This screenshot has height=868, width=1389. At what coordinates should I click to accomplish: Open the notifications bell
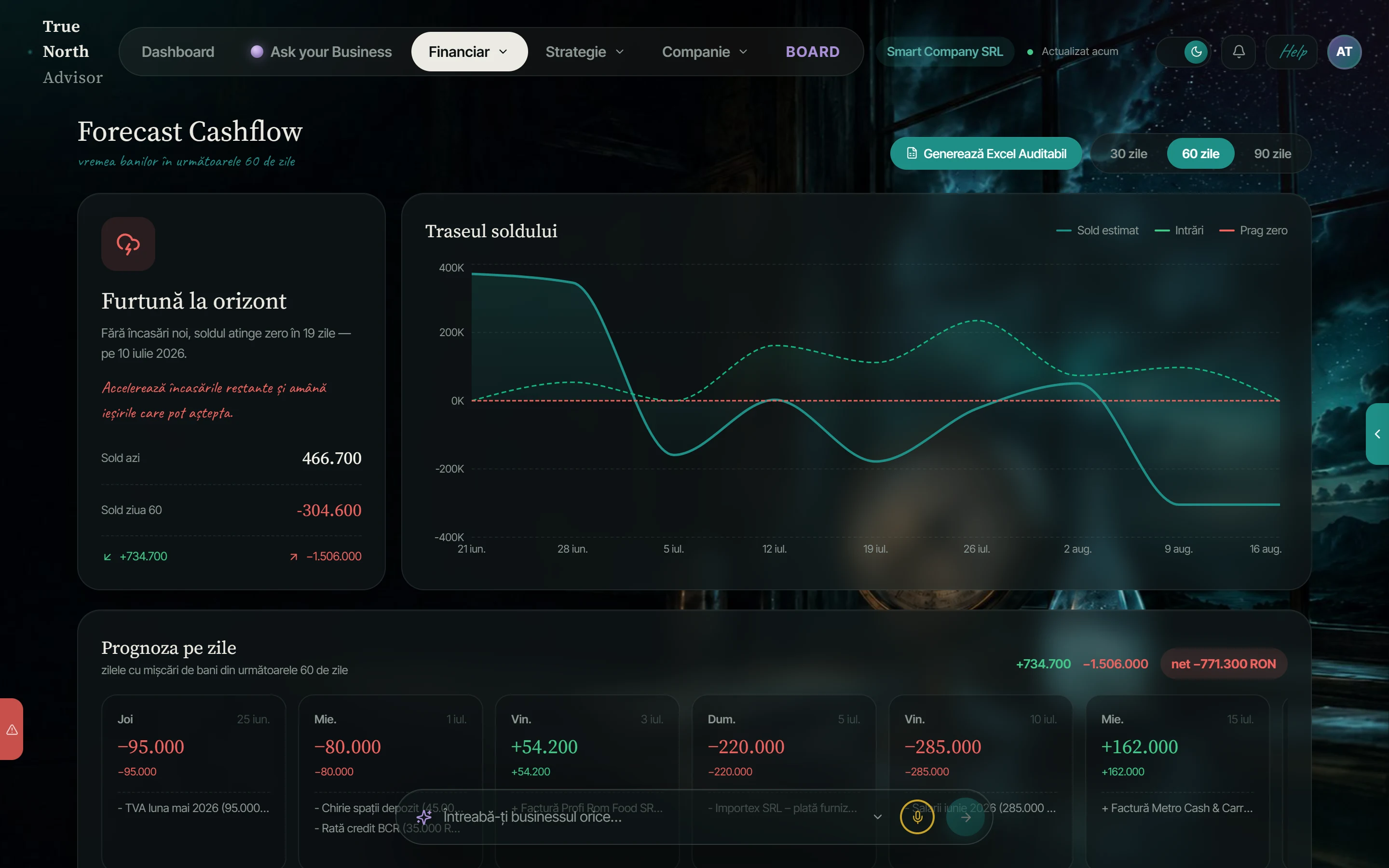click(x=1239, y=52)
